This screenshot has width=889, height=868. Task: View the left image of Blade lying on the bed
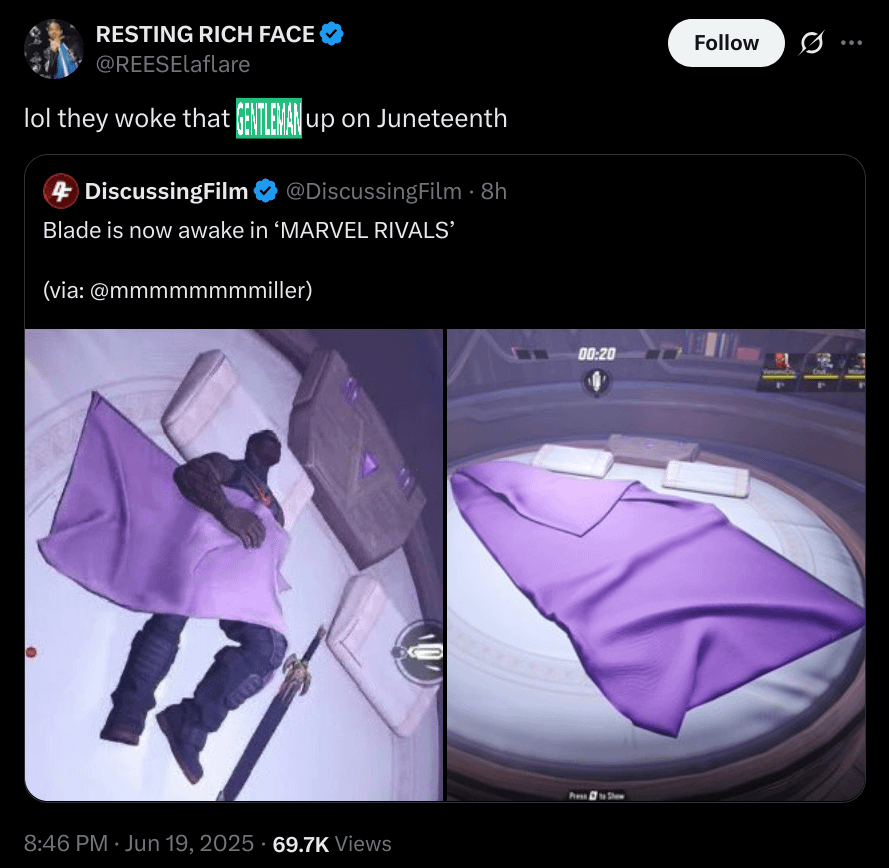click(x=234, y=565)
